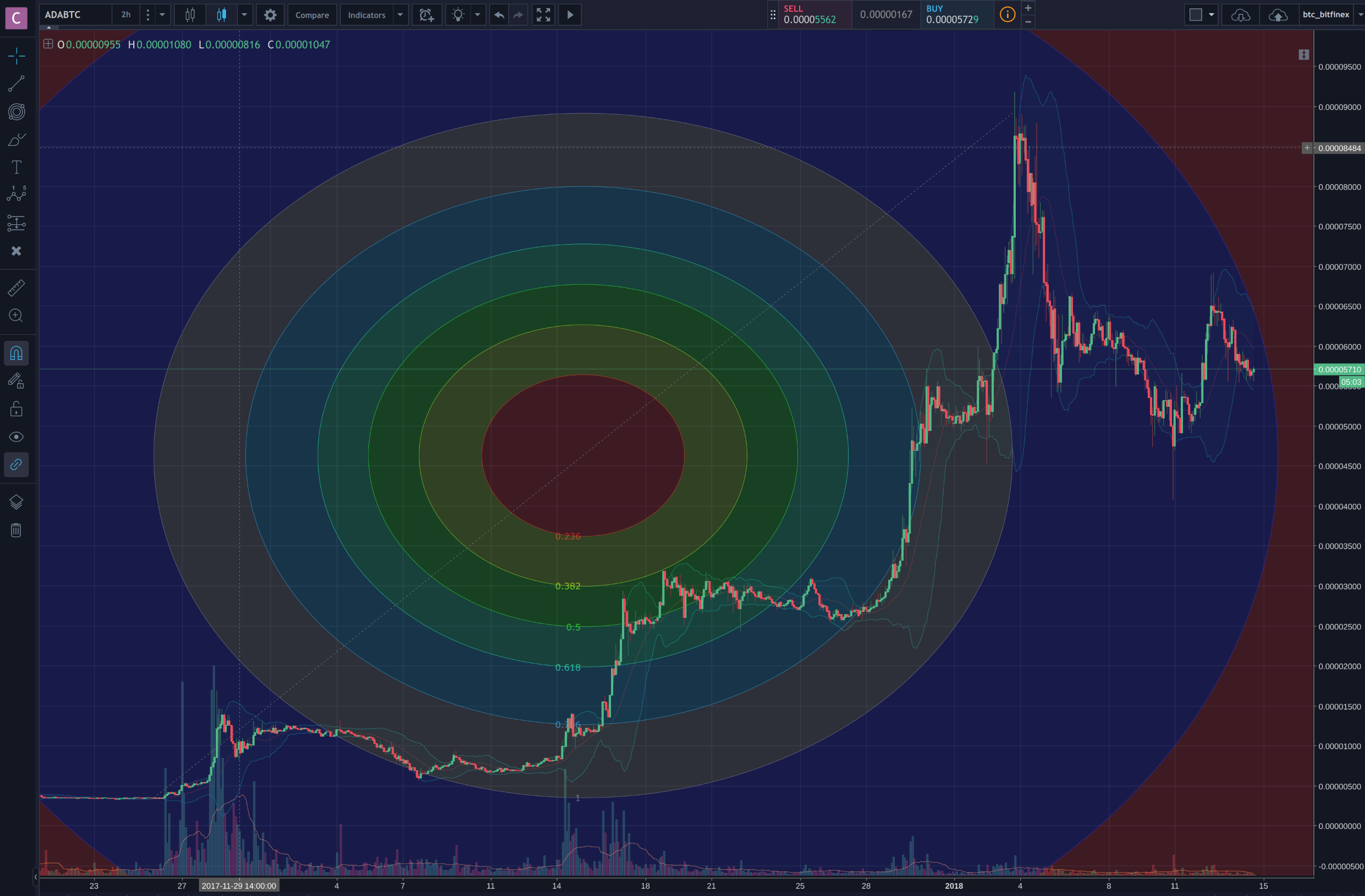Open the Indicators menu
Viewport: 1365px width, 896px height.
tap(366, 14)
